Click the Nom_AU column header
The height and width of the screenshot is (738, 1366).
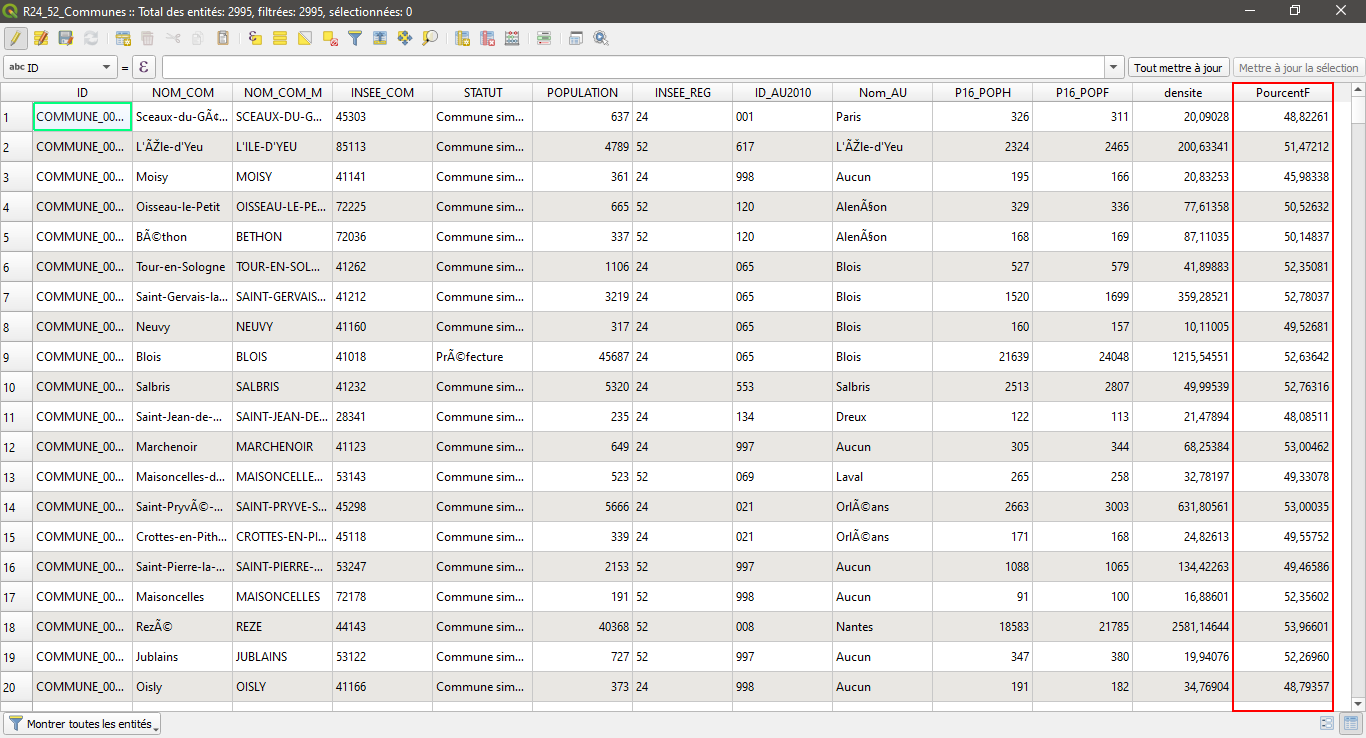point(882,92)
